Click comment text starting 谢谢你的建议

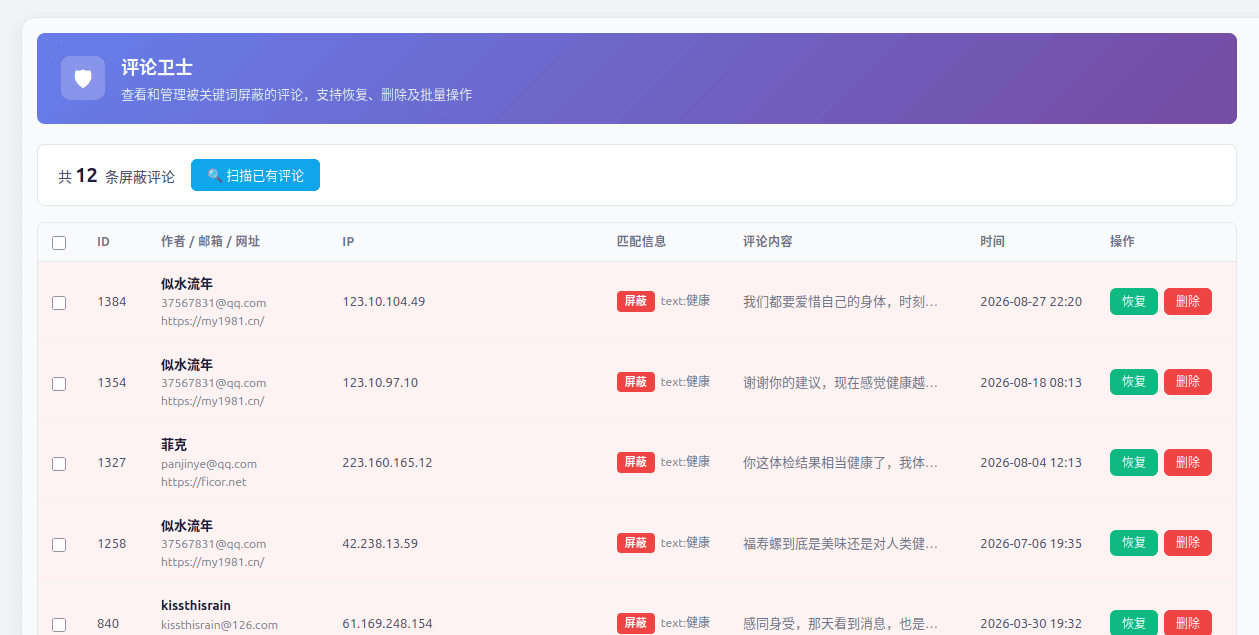point(840,382)
